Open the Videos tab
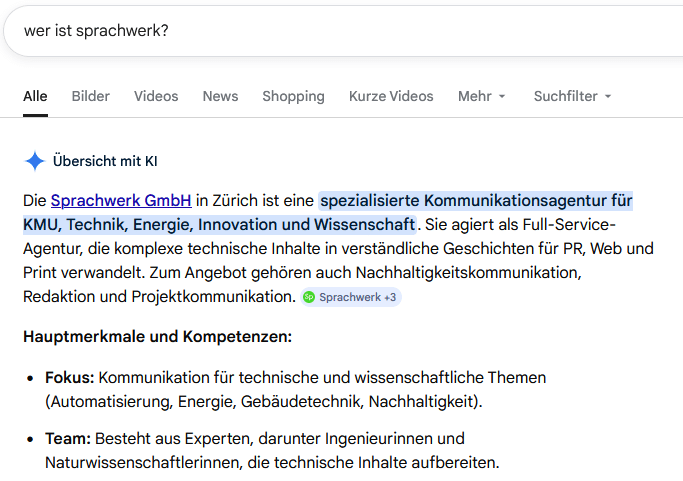The image size is (683, 481). click(156, 96)
